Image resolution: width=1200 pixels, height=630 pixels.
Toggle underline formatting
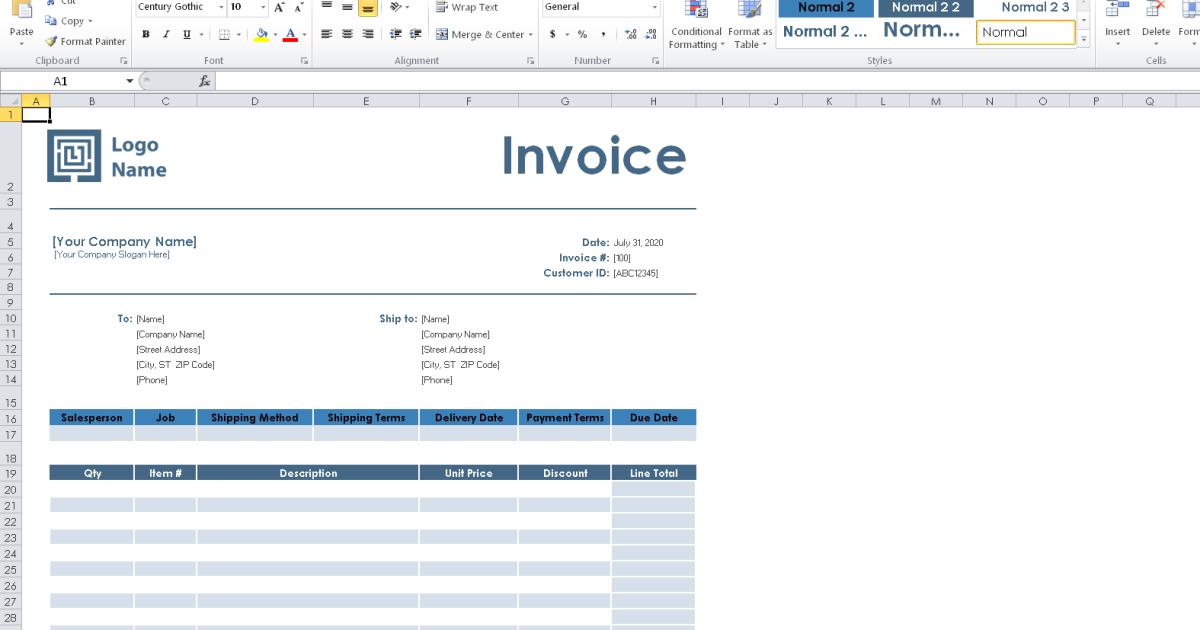(x=185, y=33)
